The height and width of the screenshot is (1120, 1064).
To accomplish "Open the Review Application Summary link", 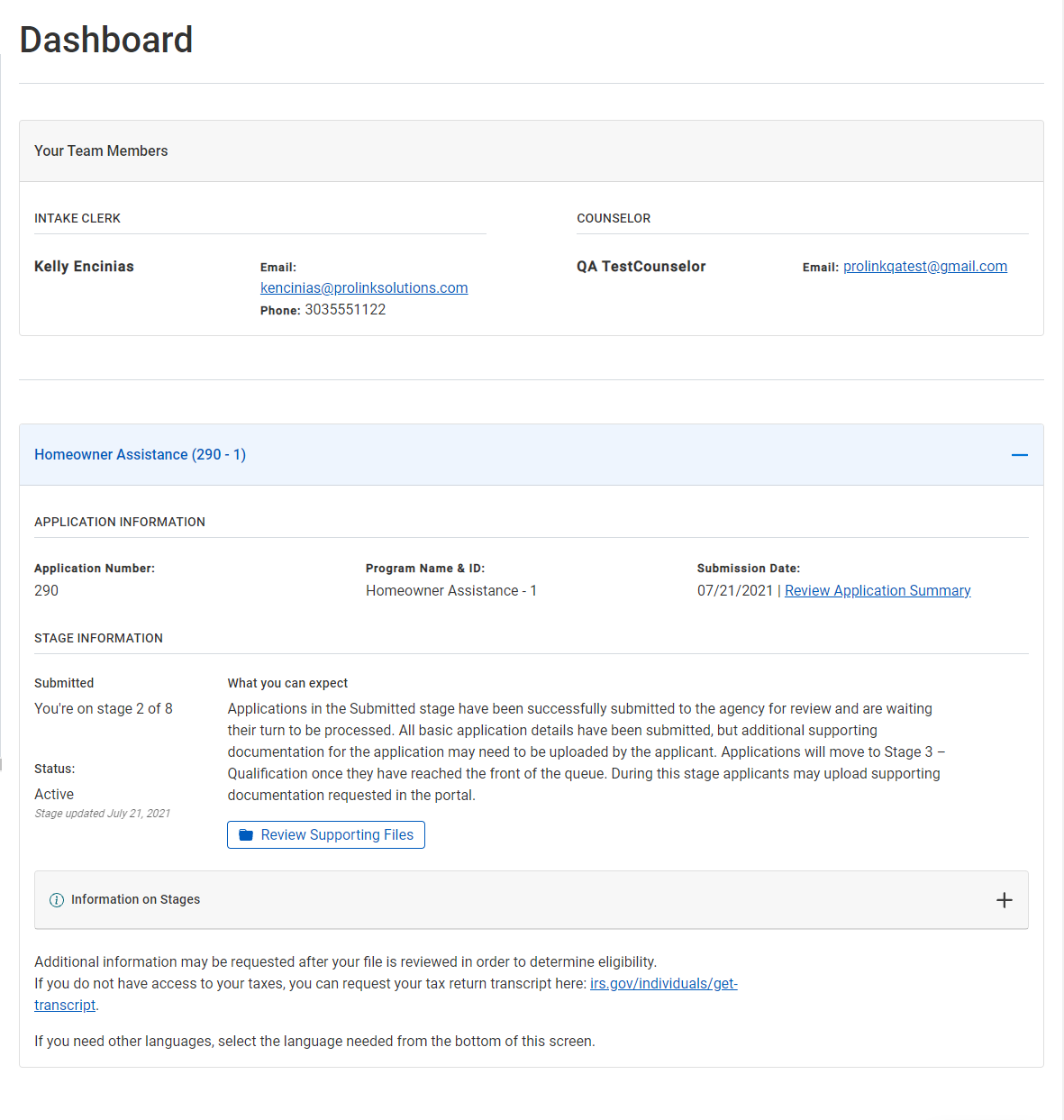I will (x=877, y=590).
